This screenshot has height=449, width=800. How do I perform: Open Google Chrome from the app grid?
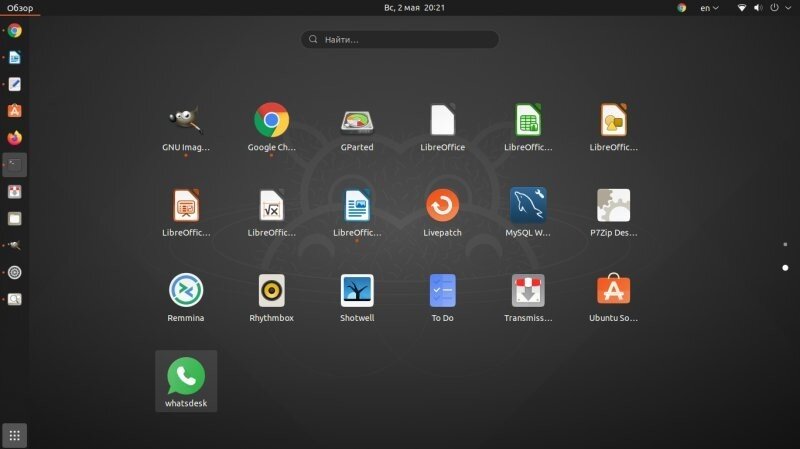tap(271, 128)
